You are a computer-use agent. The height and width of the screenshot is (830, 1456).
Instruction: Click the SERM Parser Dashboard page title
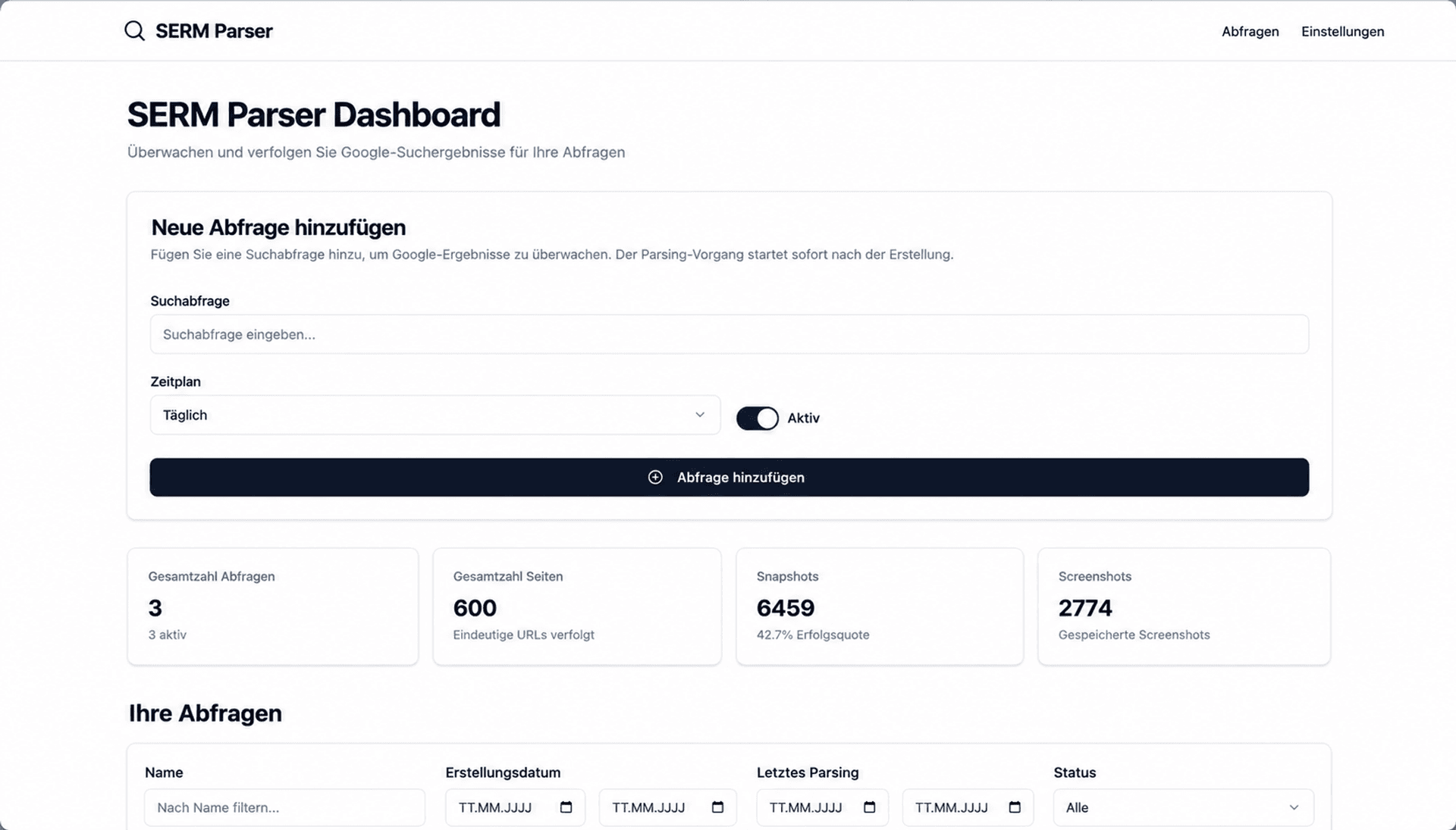(314, 115)
